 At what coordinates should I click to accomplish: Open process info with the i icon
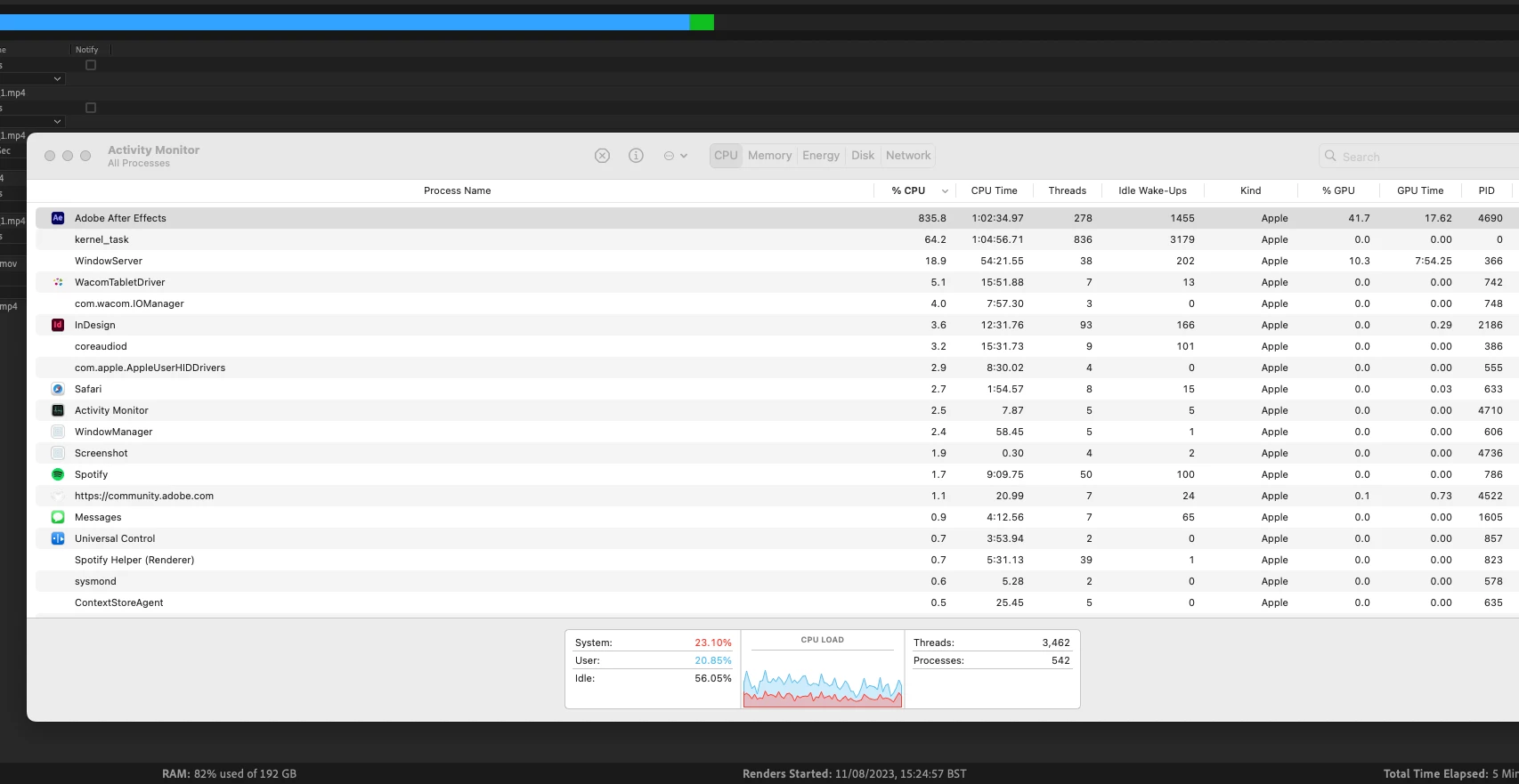tap(636, 156)
